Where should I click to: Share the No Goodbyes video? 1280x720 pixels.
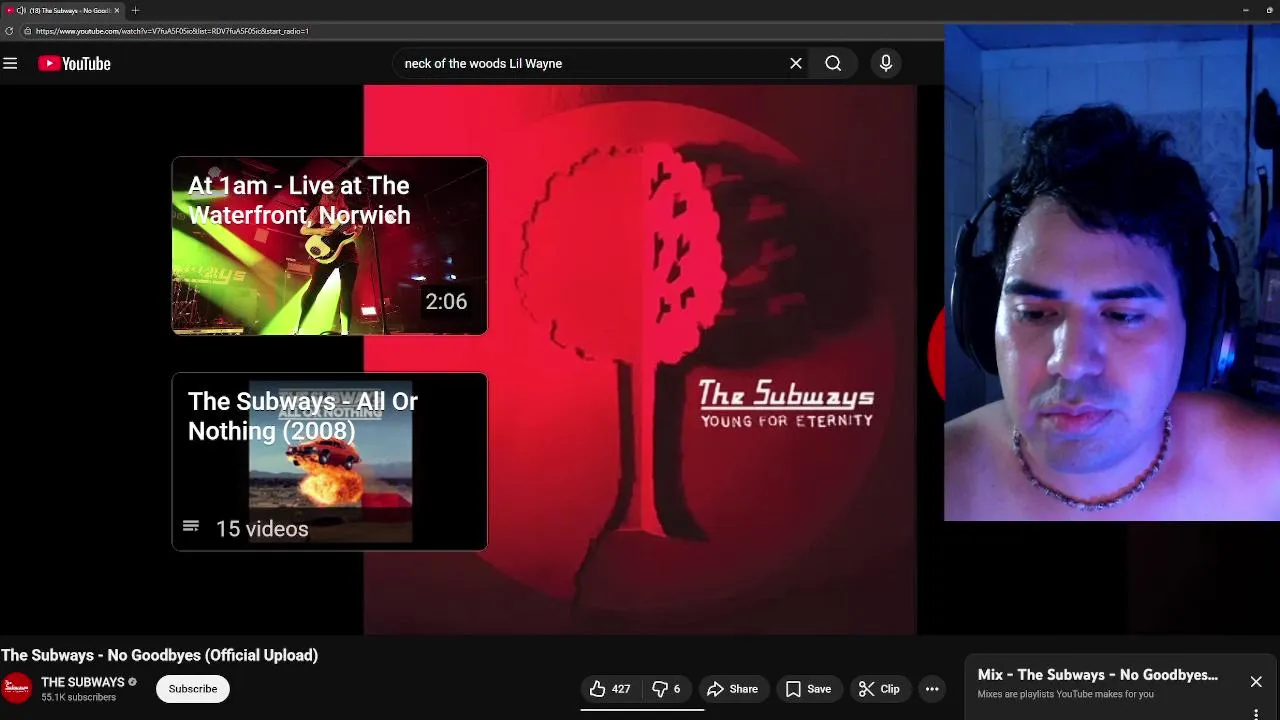point(733,689)
